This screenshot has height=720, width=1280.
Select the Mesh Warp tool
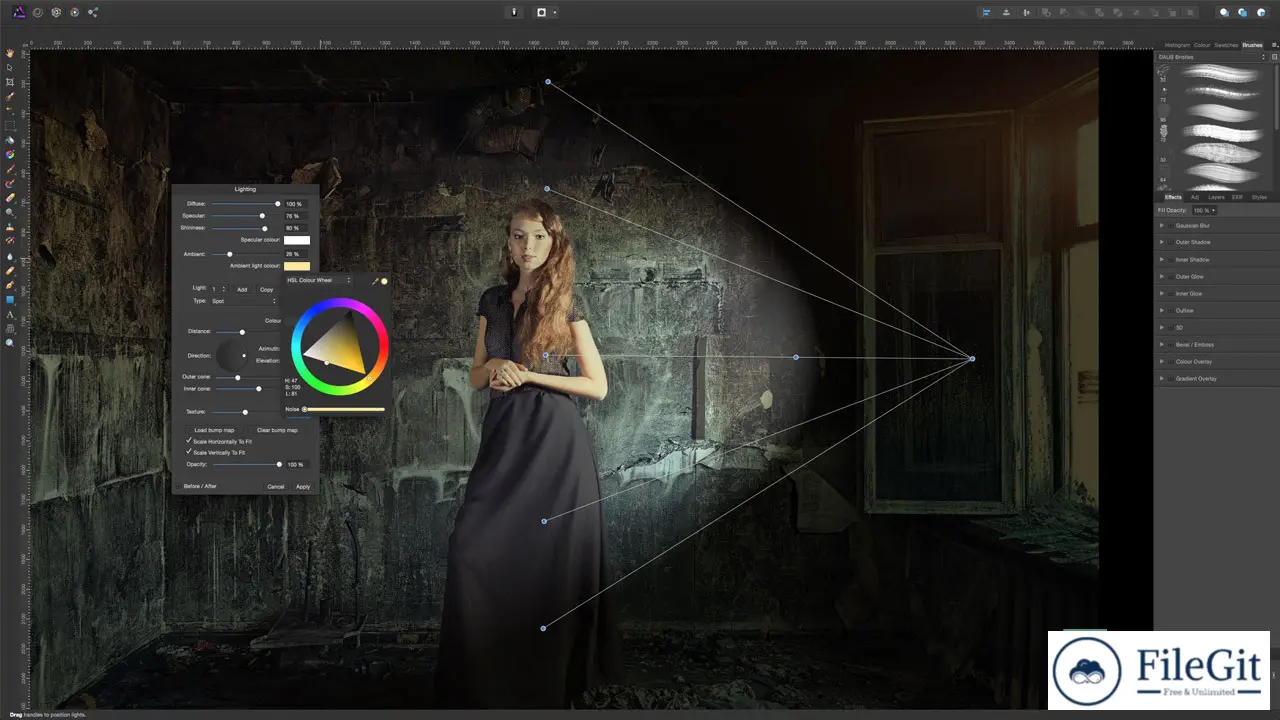point(10,328)
